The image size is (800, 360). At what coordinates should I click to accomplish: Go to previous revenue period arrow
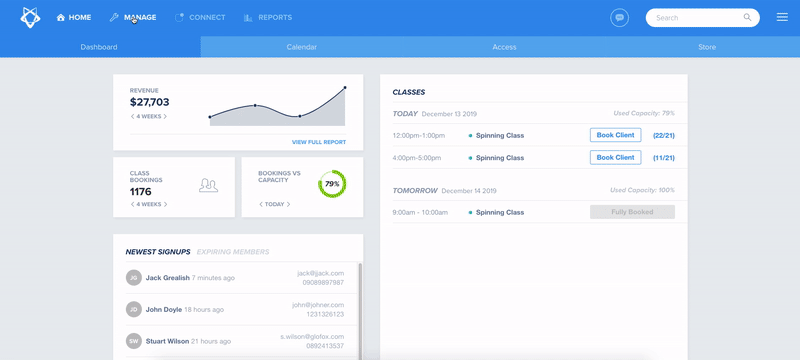pyautogui.click(x=132, y=116)
